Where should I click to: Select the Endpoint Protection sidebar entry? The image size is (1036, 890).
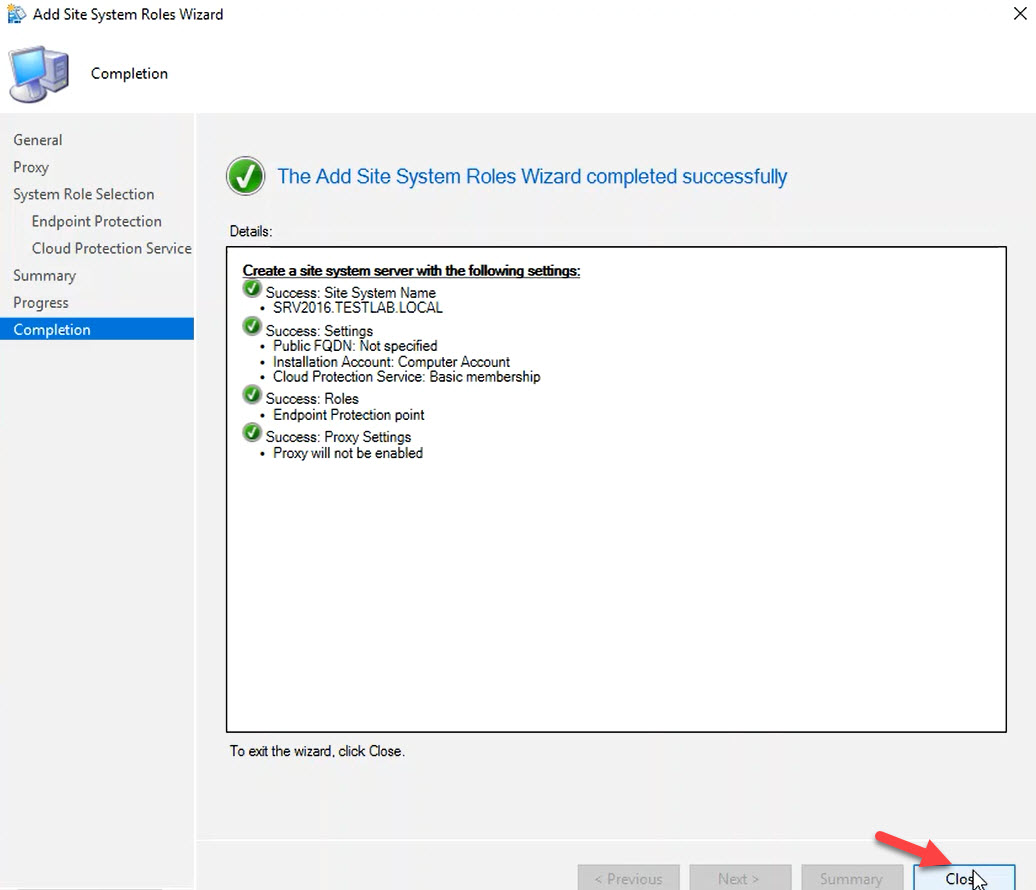point(95,221)
